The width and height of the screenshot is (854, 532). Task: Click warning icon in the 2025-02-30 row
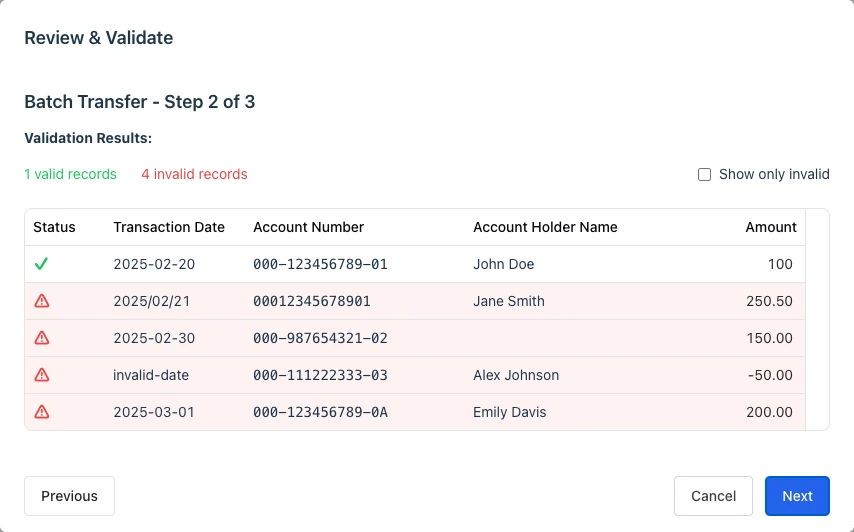click(x=42, y=338)
